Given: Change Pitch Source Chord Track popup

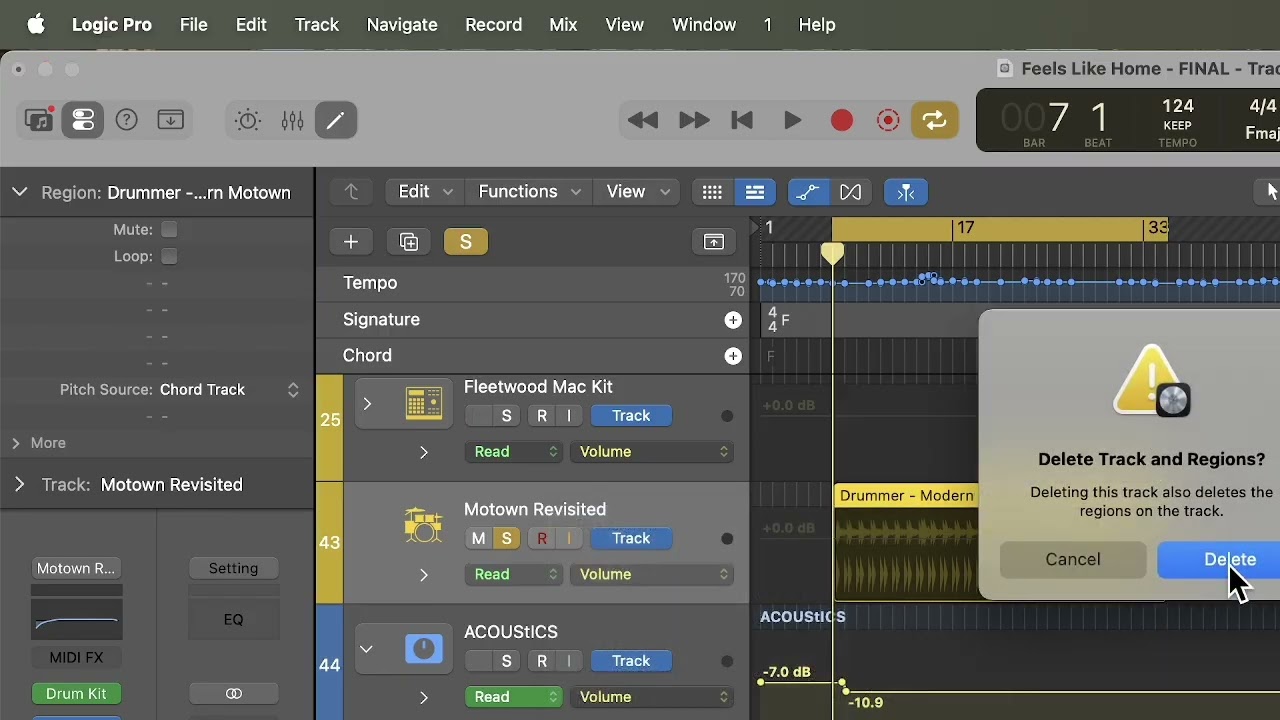Looking at the screenshot, I should point(230,390).
